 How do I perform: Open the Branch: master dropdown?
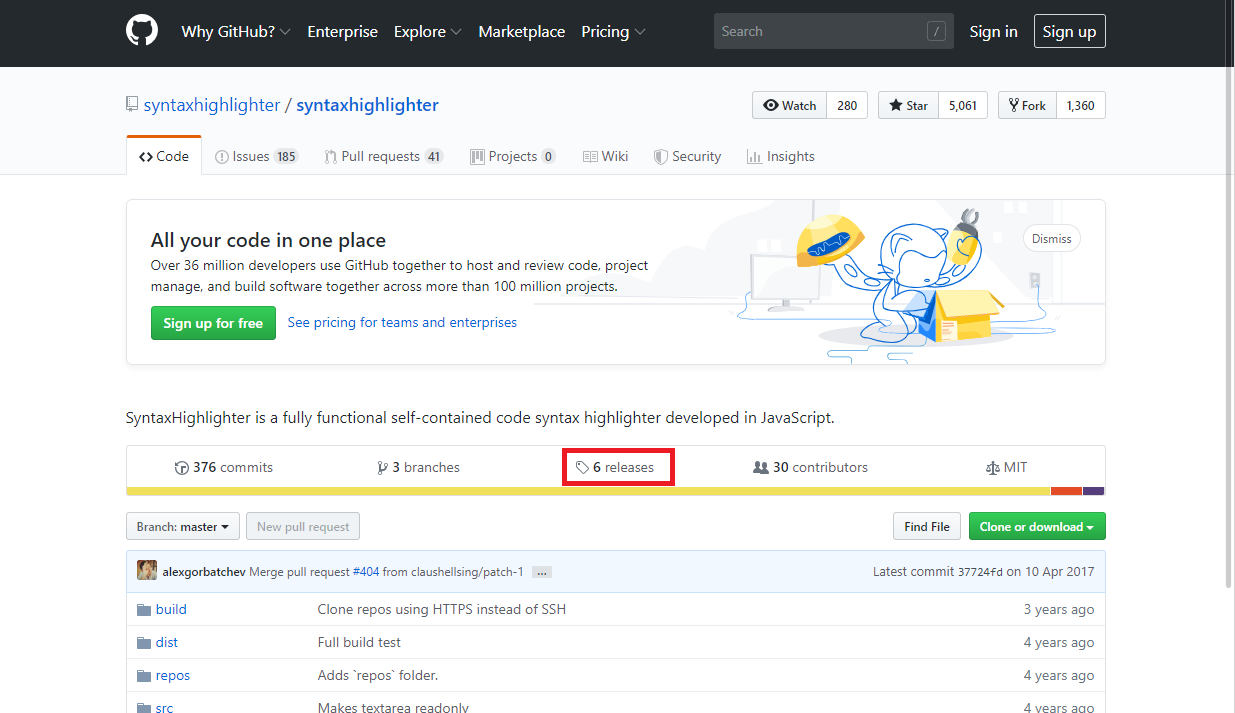183,526
